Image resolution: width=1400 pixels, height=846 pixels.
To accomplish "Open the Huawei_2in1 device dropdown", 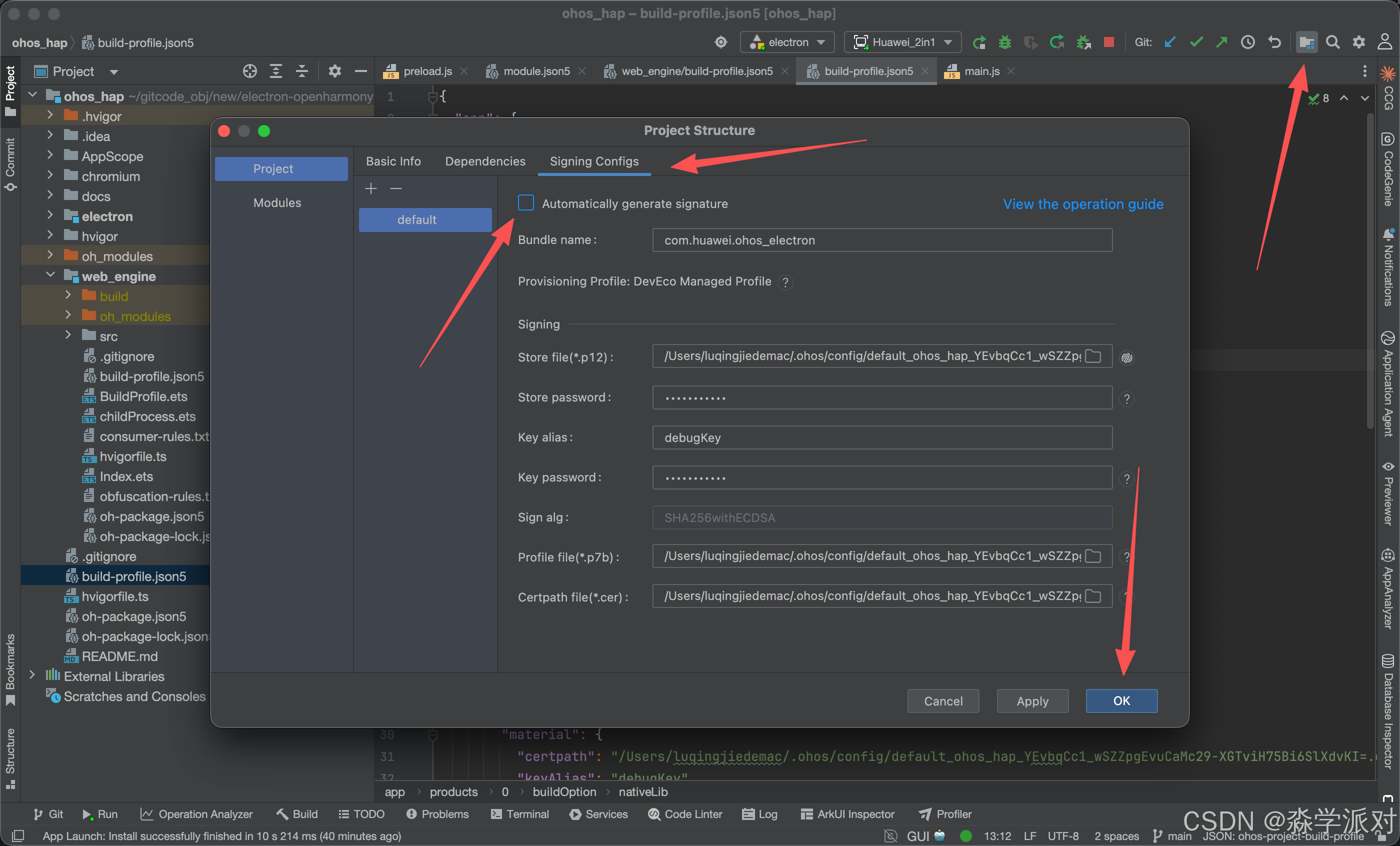I will [x=902, y=42].
